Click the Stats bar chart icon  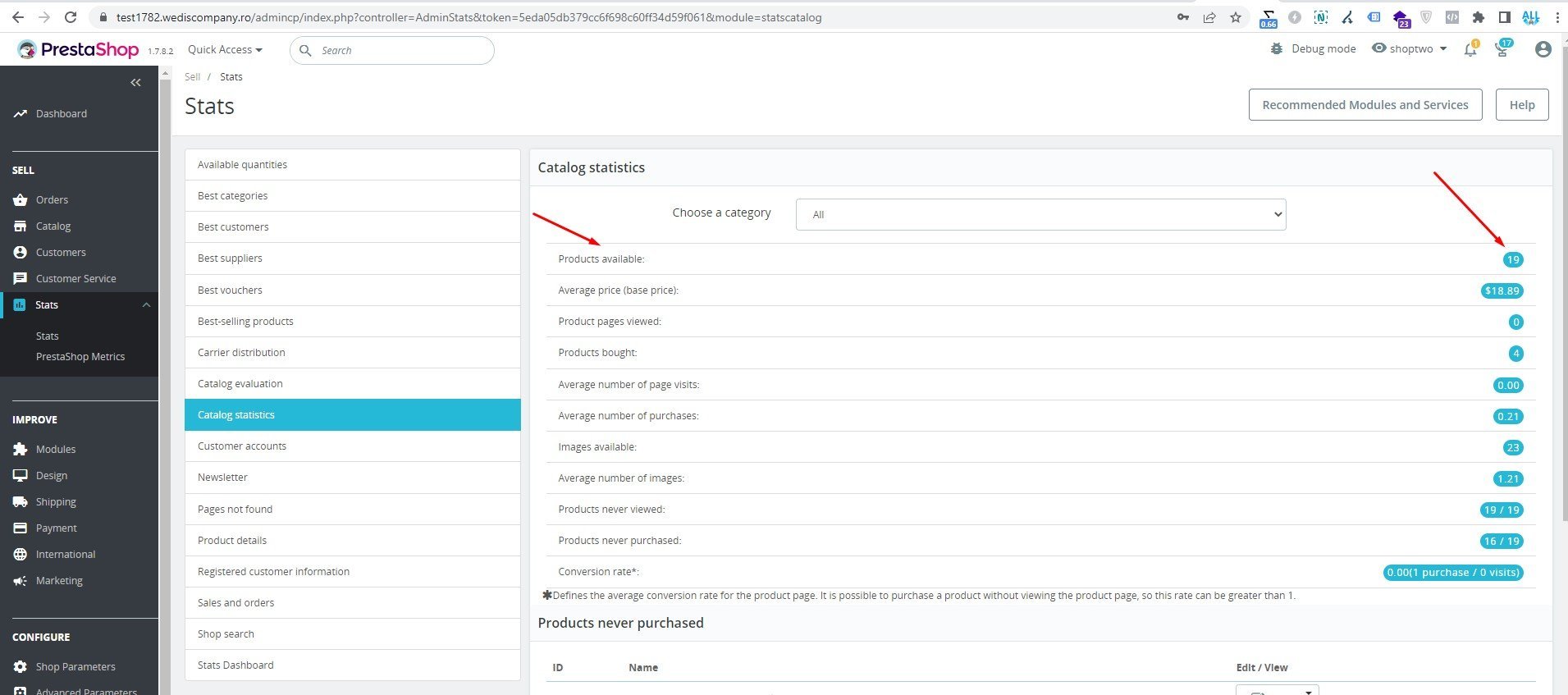(20, 304)
